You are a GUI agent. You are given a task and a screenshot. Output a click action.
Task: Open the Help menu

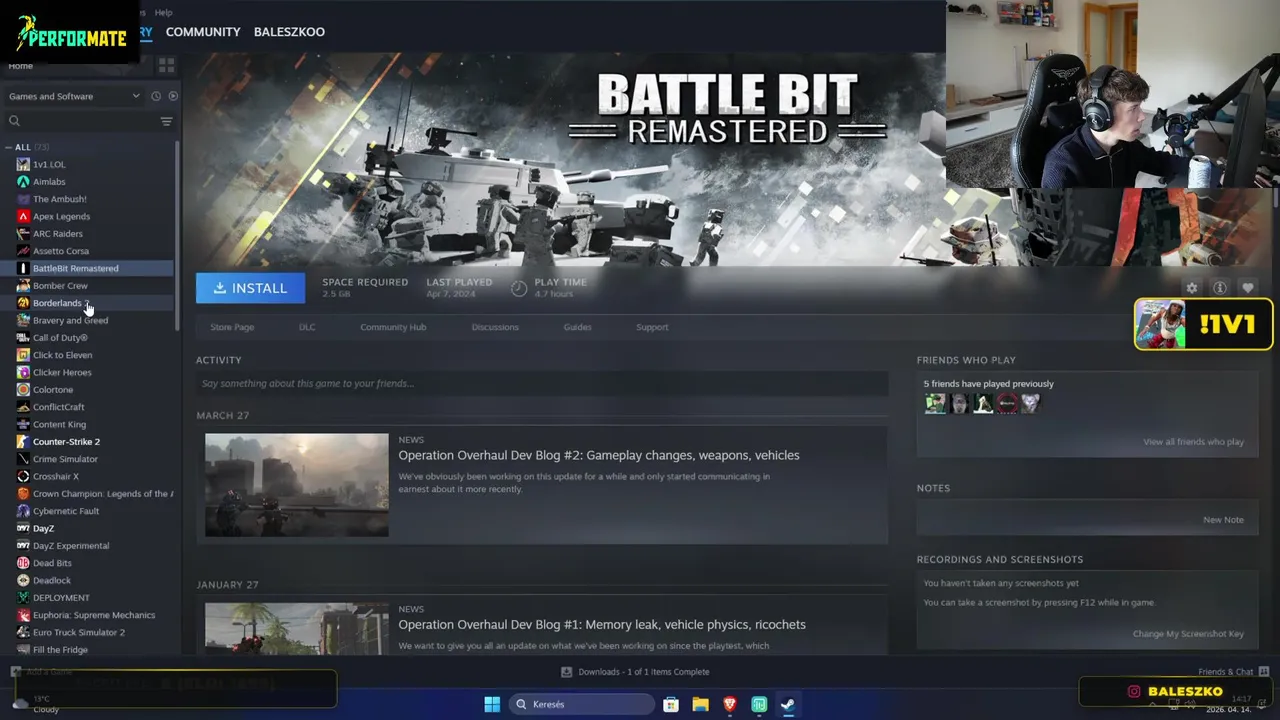164,13
